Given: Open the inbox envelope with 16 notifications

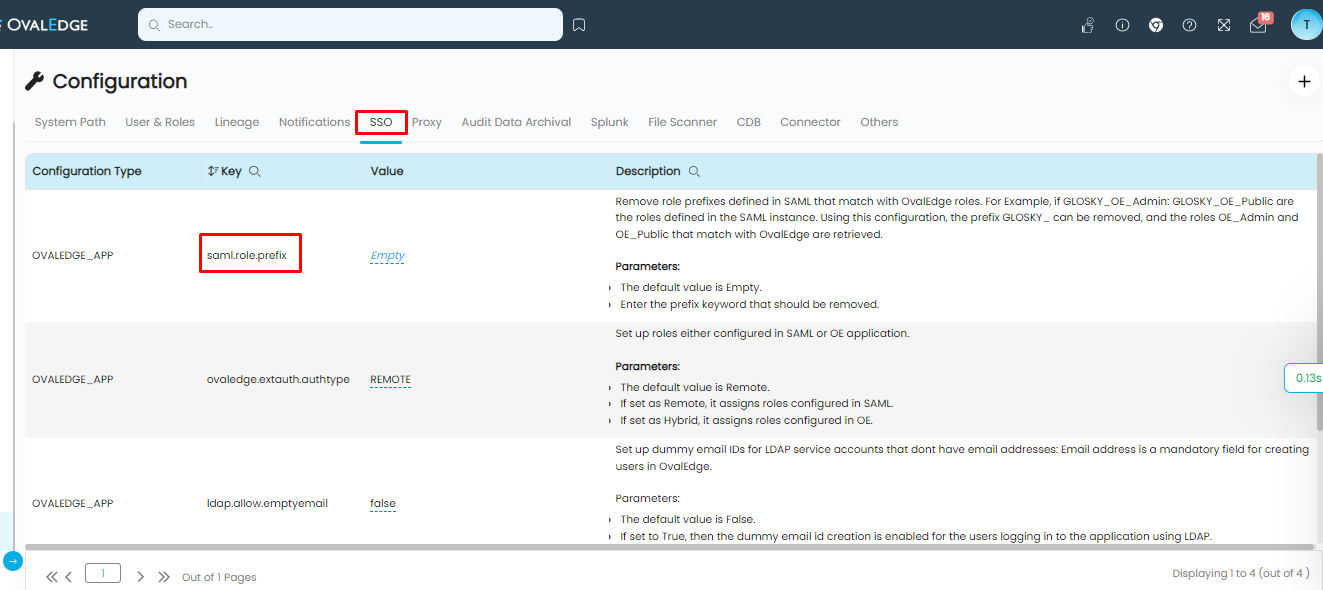Looking at the screenshot, I should [1258, 26].
